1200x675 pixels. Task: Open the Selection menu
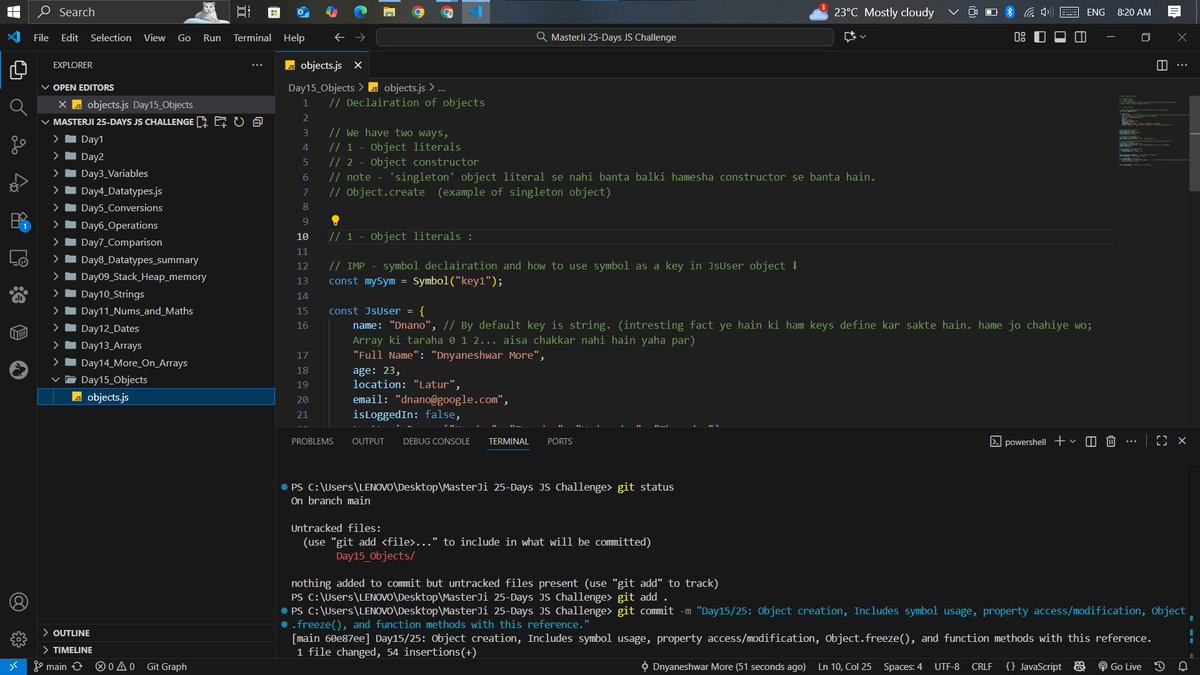[x=110, y=37]
